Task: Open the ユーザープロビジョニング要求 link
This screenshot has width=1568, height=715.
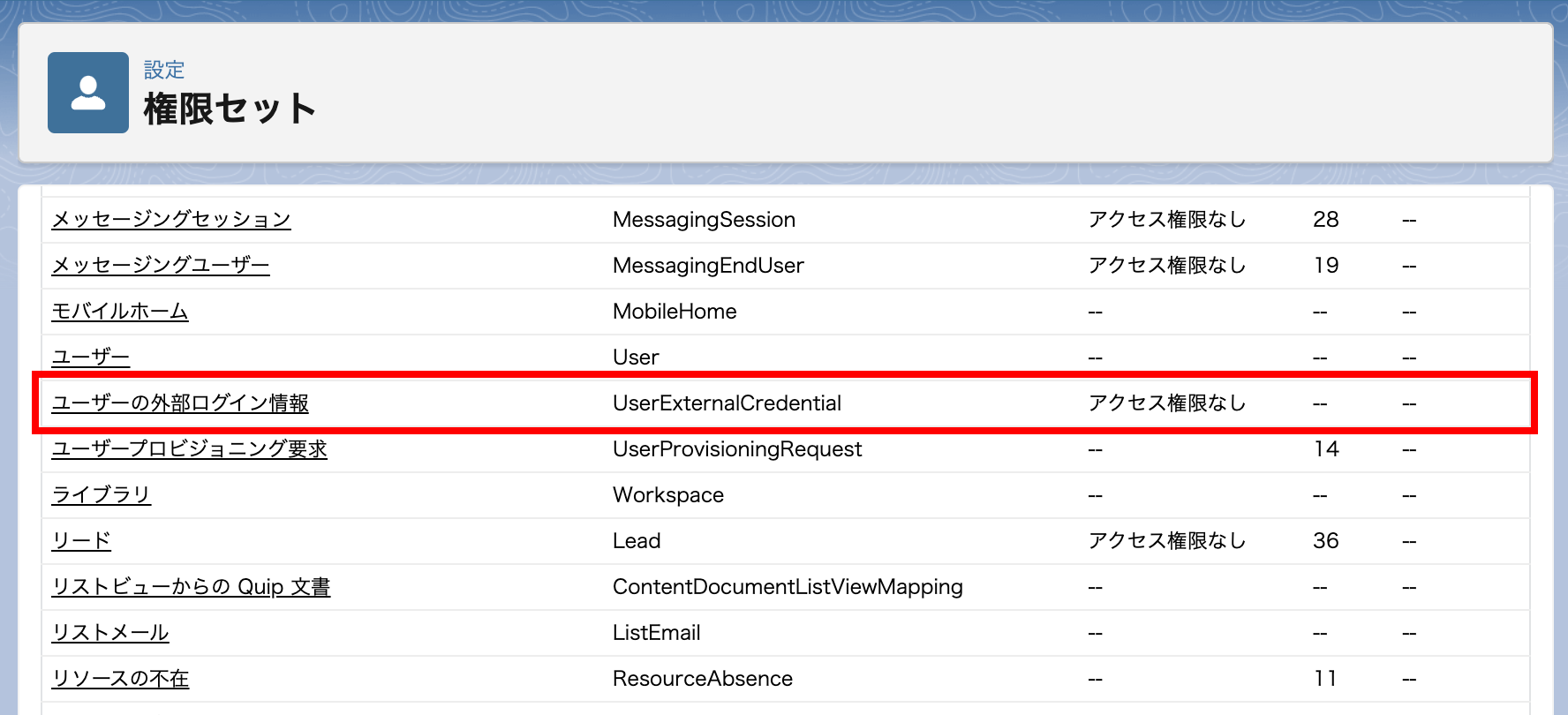Action: pyautogui.click(x=190, y=449)
